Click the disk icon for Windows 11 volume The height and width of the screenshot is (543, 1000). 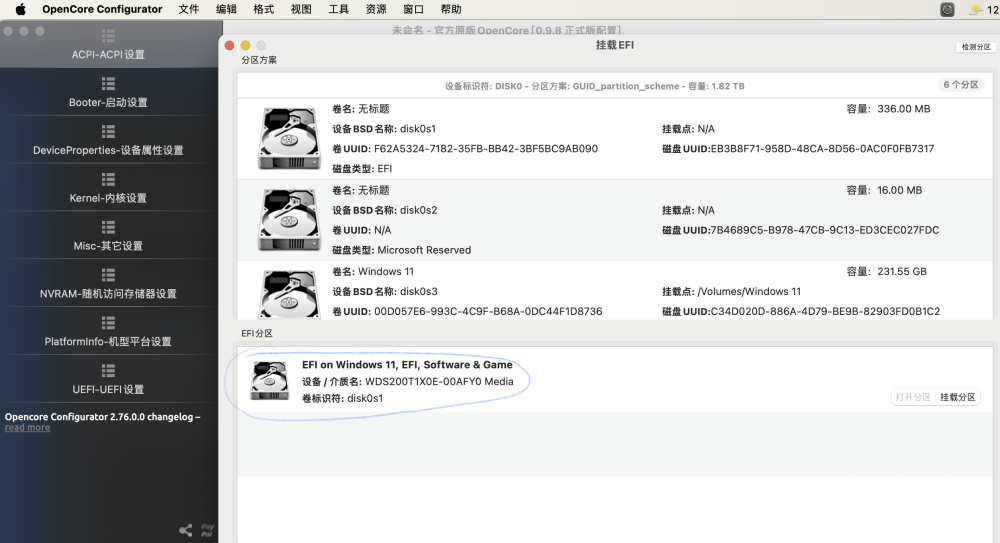tap(289, 294)
